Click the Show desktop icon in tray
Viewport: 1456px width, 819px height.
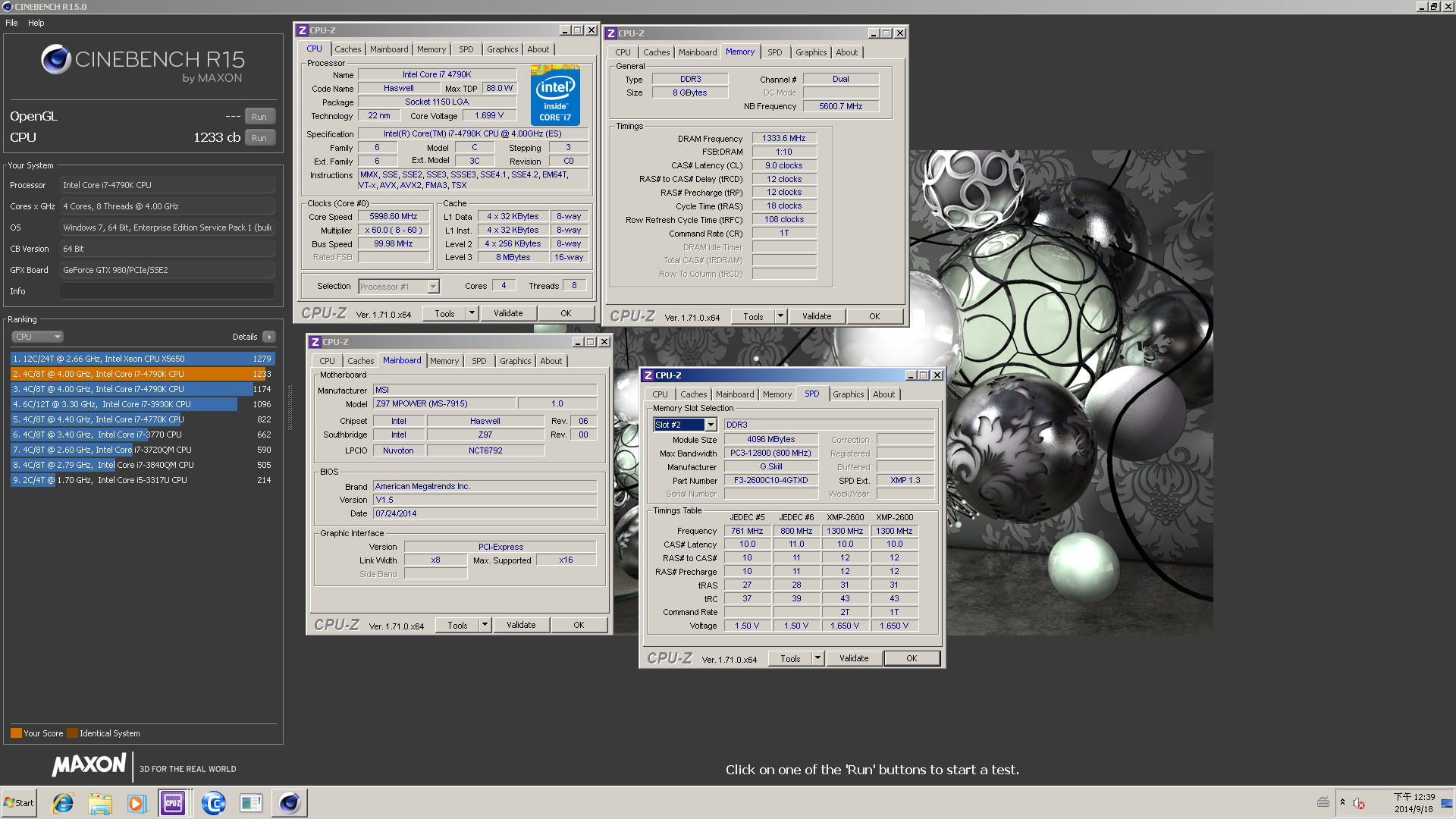pos(1447,803)
